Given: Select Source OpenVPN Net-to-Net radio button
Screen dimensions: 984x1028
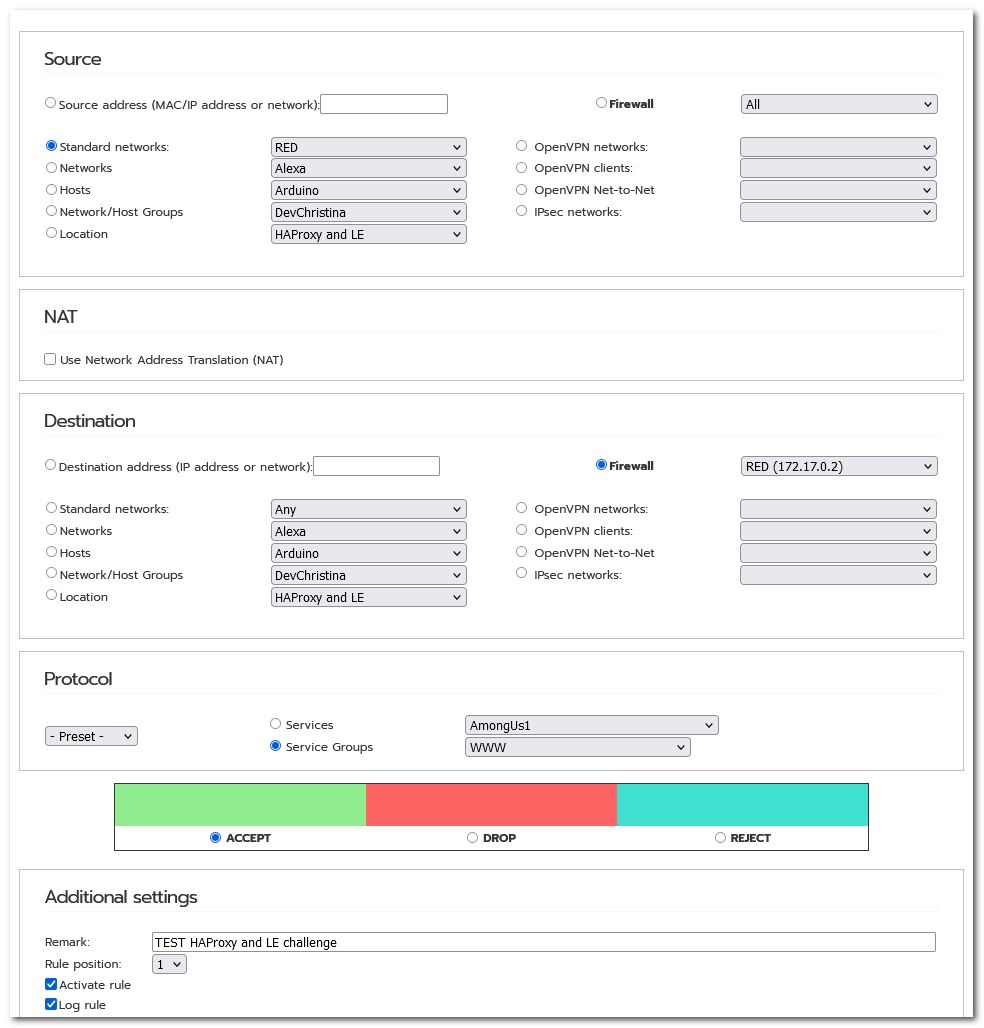Looking at the screenshot, I should (x=521, y=189).
